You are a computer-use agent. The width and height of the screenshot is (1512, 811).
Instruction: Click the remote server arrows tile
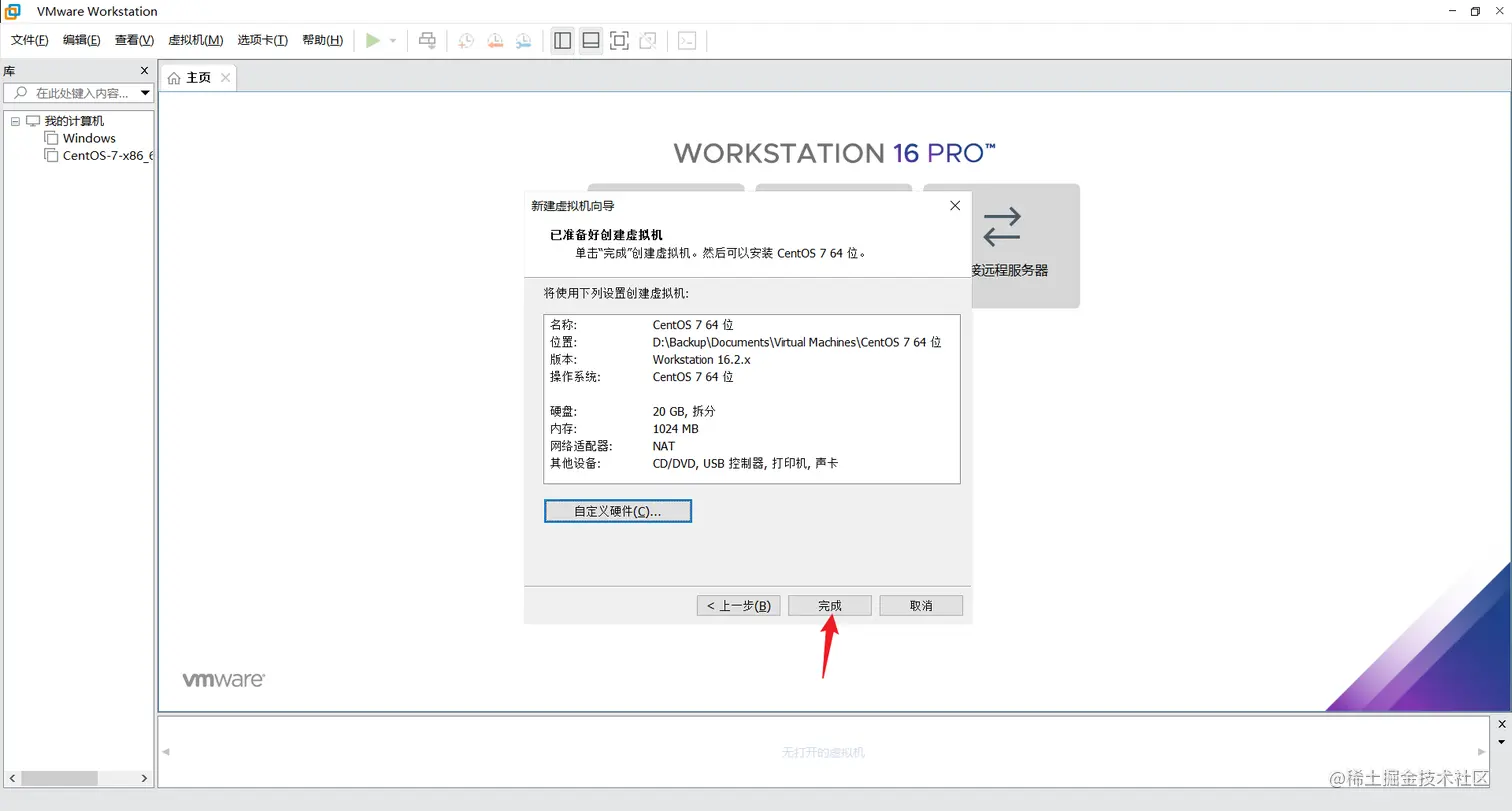pos(1002,227)
